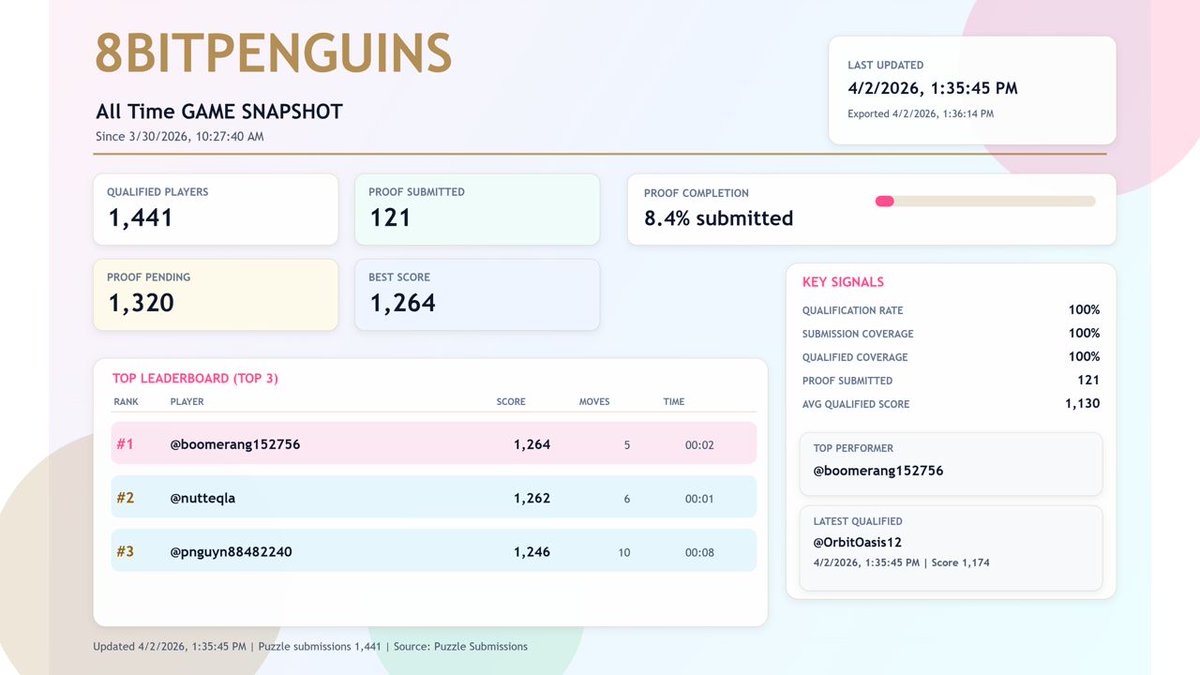This screenshot has width=1200, height=675.
Task: Click the Last Updated timestamp card
Action: (971, 88)
